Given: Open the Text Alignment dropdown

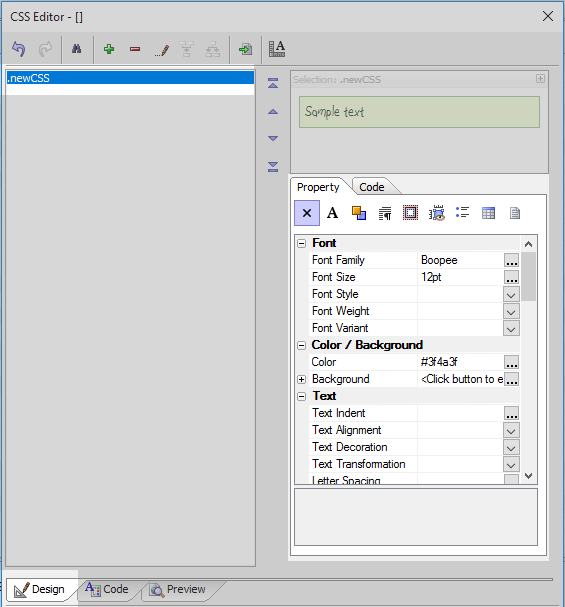Looking at the screenshot, I should pyautogui.click(x=511, y=430).
